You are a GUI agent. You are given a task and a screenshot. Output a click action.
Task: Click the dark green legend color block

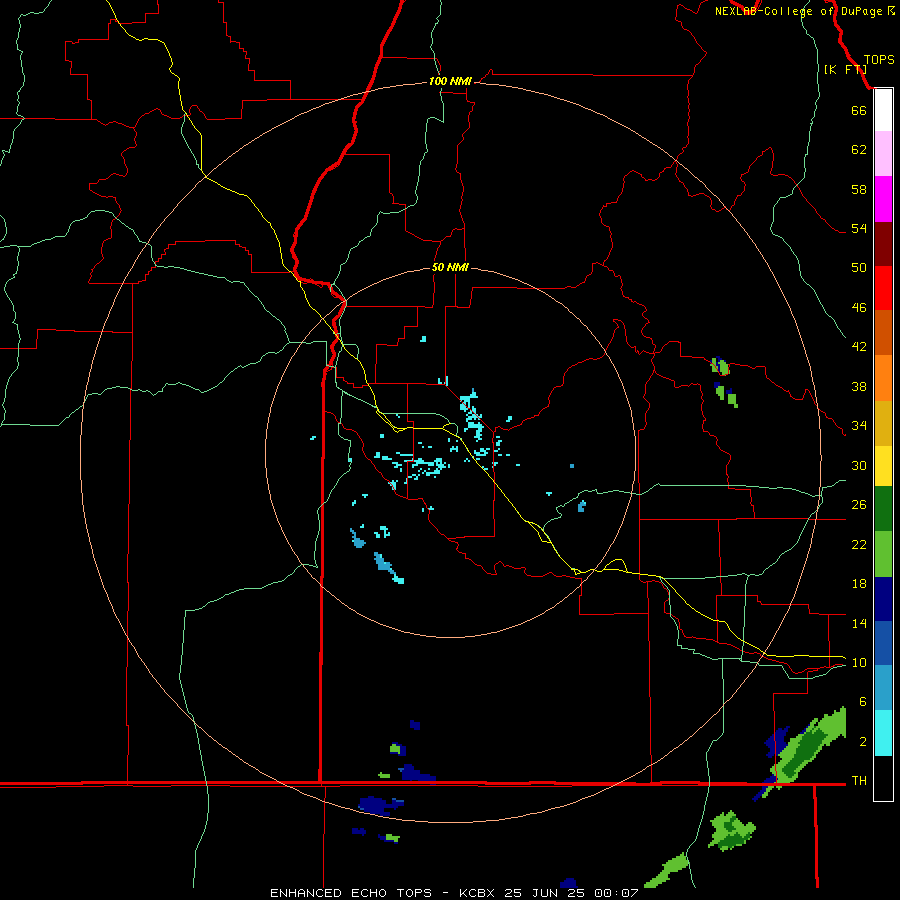click(883, 509)
